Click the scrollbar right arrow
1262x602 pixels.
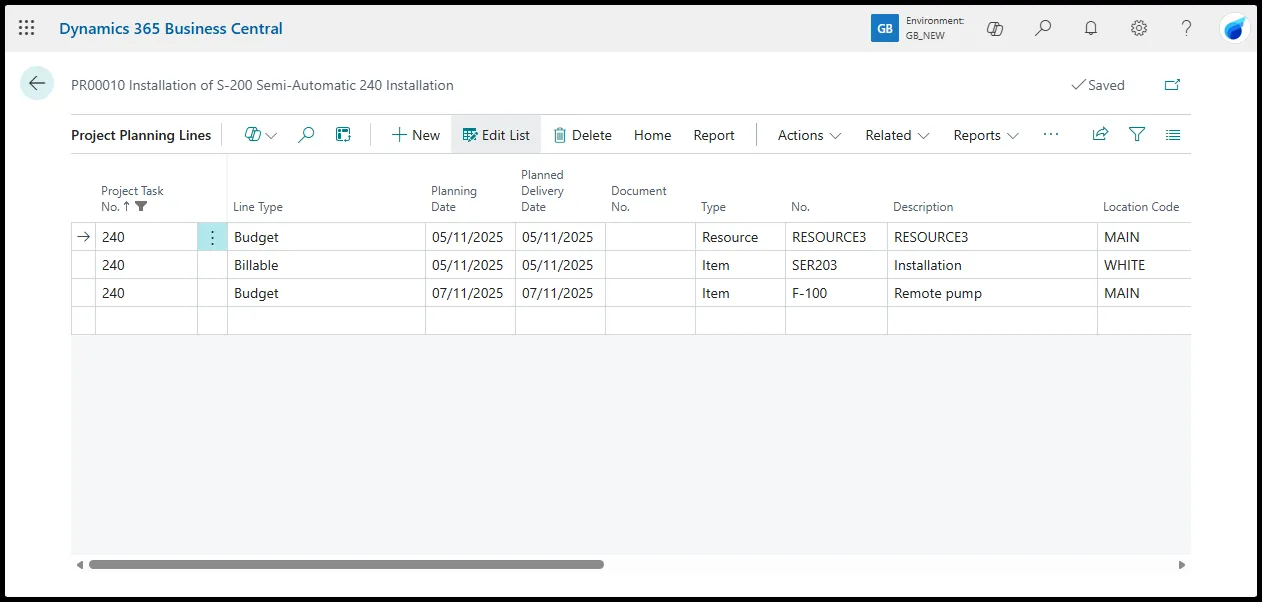pos(1181,565)
